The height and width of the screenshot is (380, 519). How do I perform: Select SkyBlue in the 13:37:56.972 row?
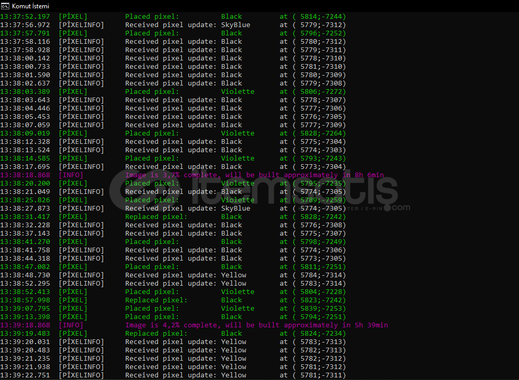pos(235,25)
